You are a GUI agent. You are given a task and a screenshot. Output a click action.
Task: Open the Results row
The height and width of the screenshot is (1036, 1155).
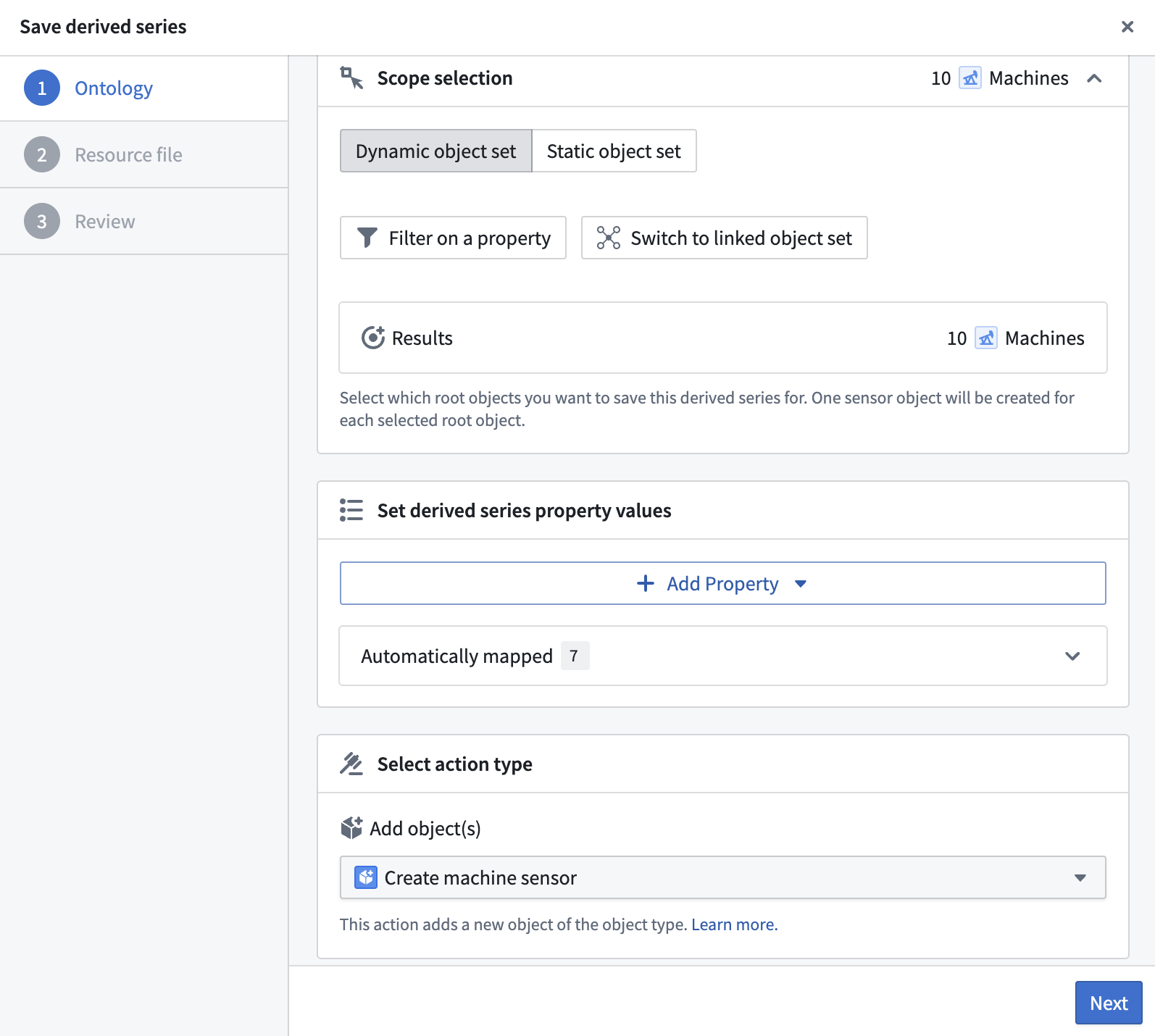click(x=723, y=338)
